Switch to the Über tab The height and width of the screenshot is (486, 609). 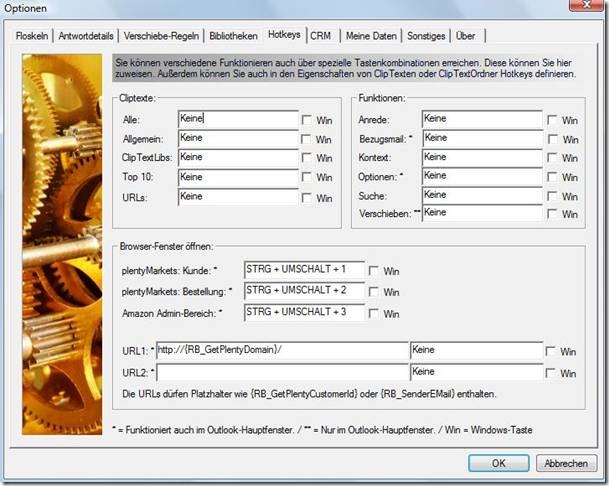pyautogui.click(x=466, y=36)
